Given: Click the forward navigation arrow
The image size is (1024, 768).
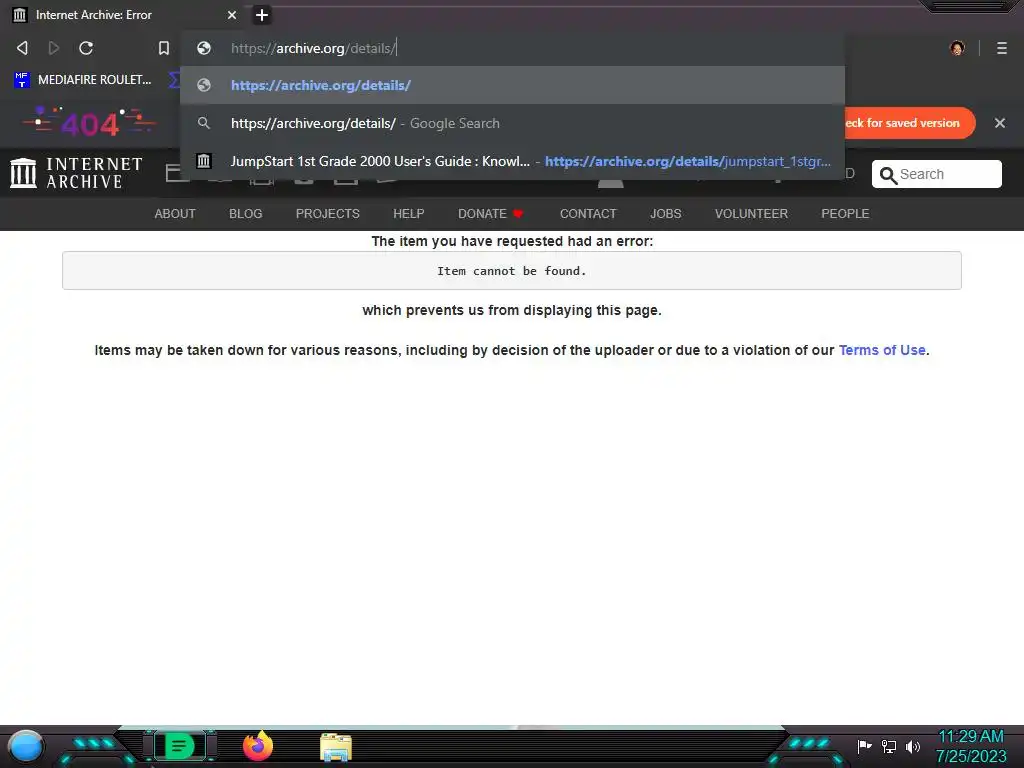Looking at the screenshot, I should [x=54, y=48].
